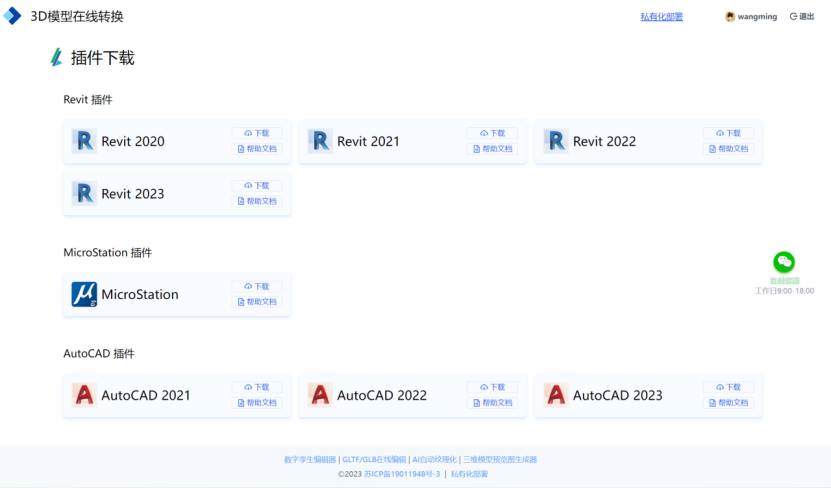Screen dimensions: 831x488
Task: Open the AI自动纹理化 footer link
Action: (435, 459)
